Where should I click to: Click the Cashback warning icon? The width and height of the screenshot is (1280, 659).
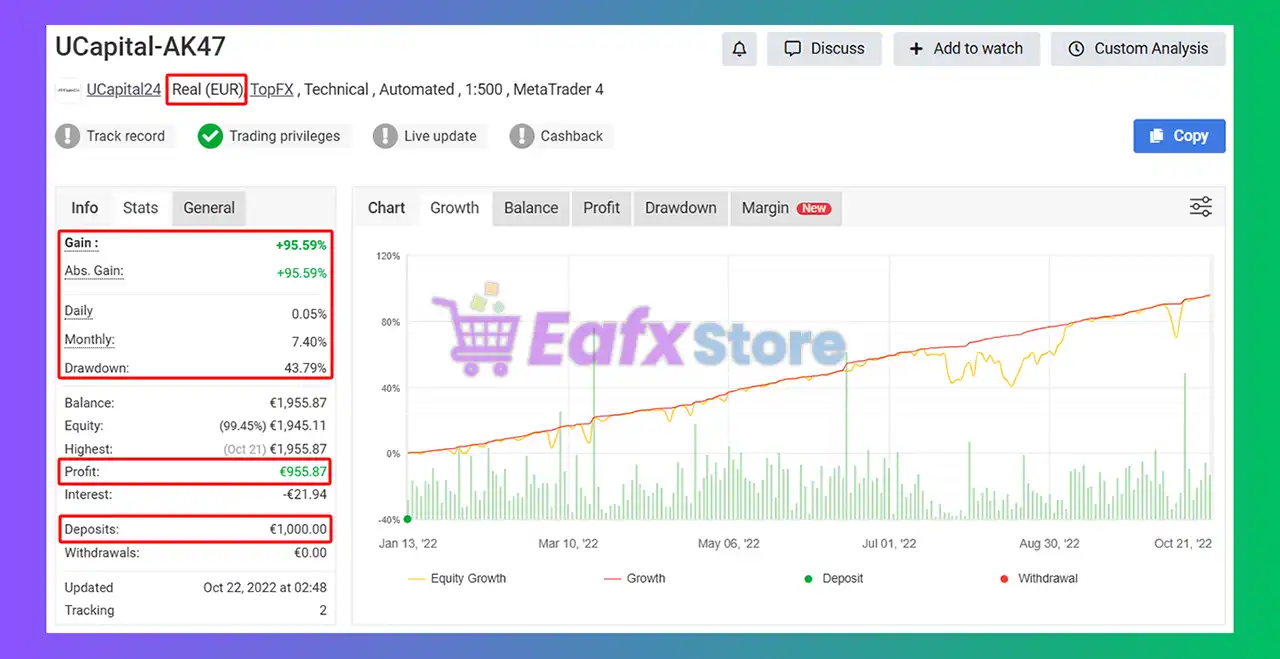pos(522,136)
